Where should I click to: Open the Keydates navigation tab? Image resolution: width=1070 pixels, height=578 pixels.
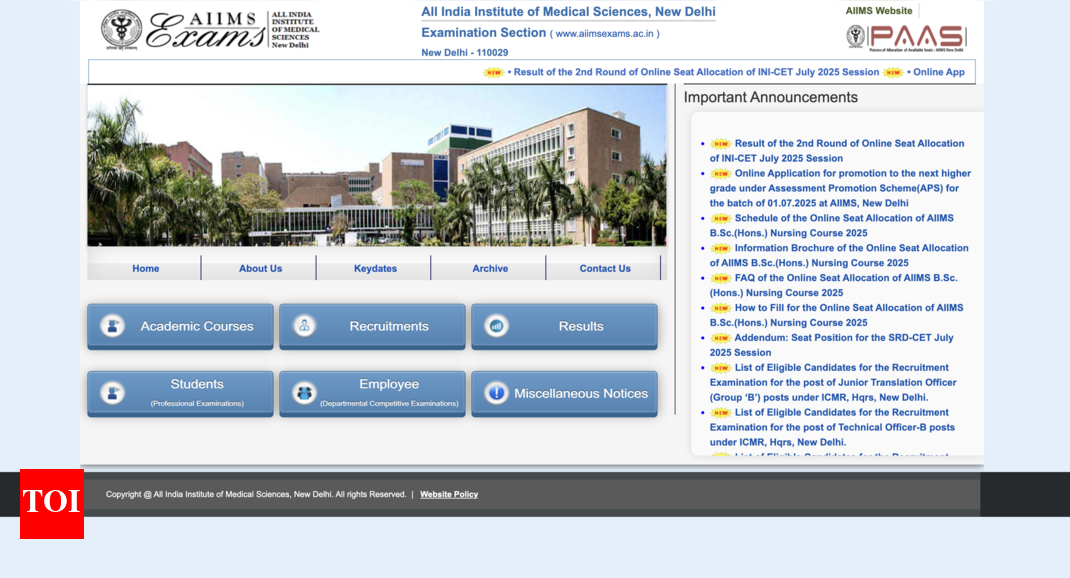375,268
